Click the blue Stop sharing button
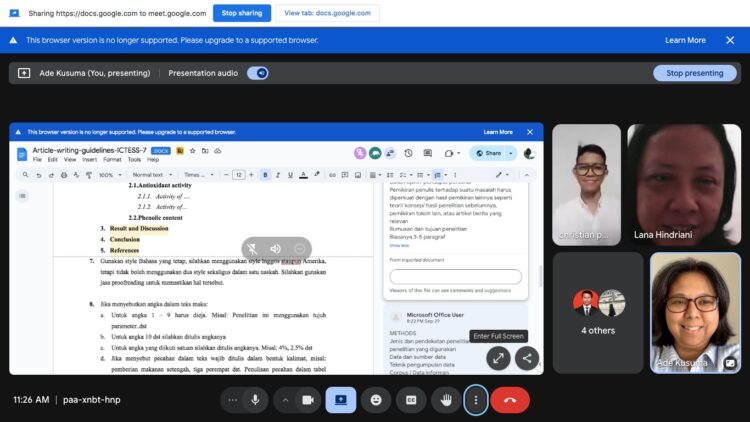This screenshot has width=750, height=422. click(242, 13)
